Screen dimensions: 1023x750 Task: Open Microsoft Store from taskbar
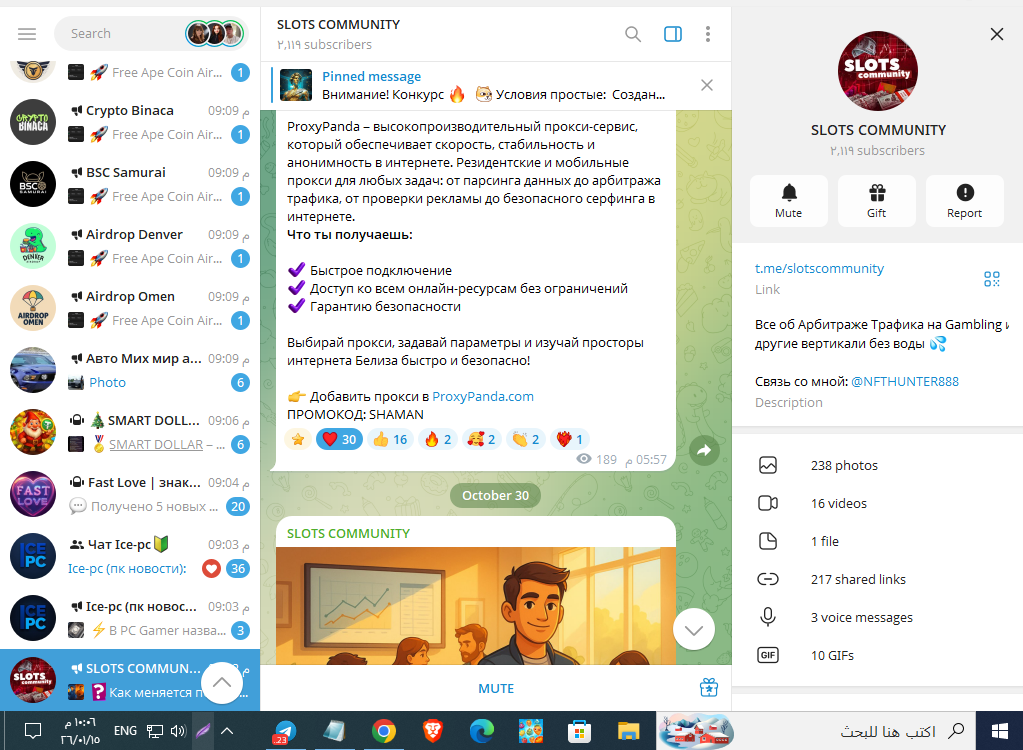(579, 732)
